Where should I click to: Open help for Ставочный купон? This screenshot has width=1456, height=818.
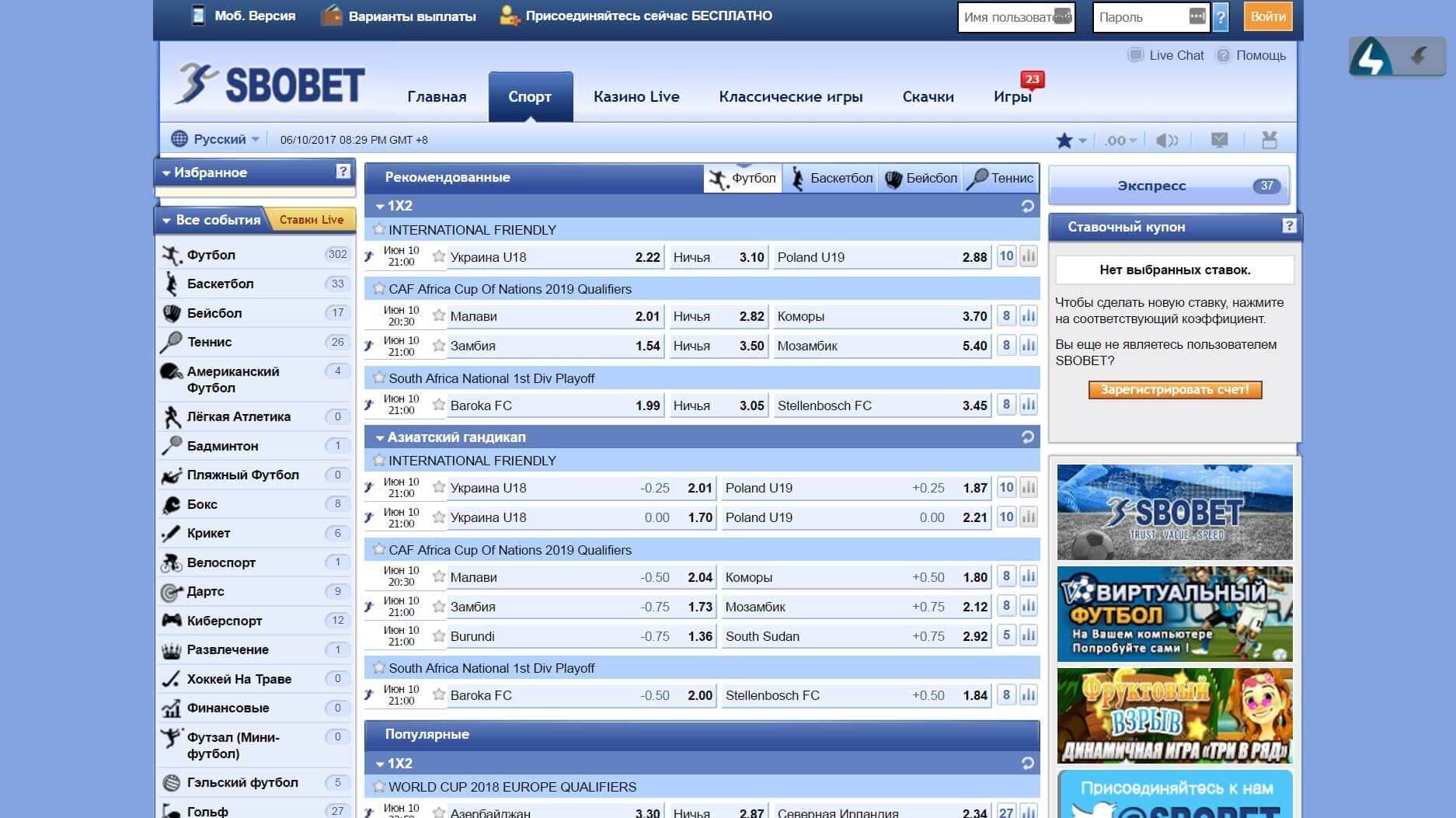click(1289, 226)
